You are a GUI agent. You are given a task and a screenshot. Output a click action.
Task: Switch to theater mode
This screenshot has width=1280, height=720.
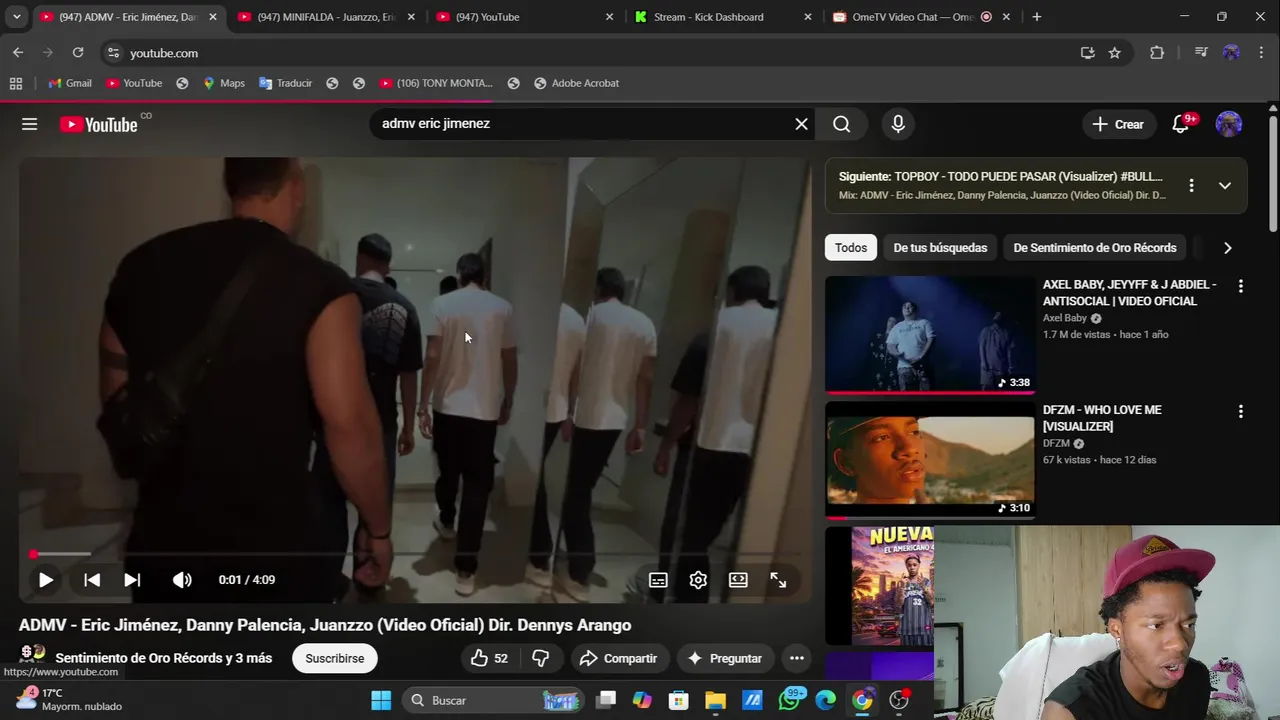738,580
